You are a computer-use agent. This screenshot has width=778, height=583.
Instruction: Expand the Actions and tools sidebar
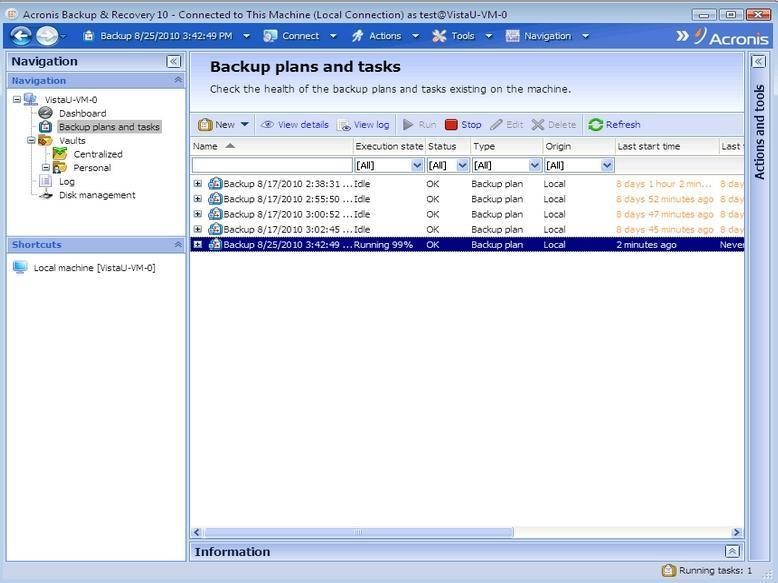coord(758,62)
